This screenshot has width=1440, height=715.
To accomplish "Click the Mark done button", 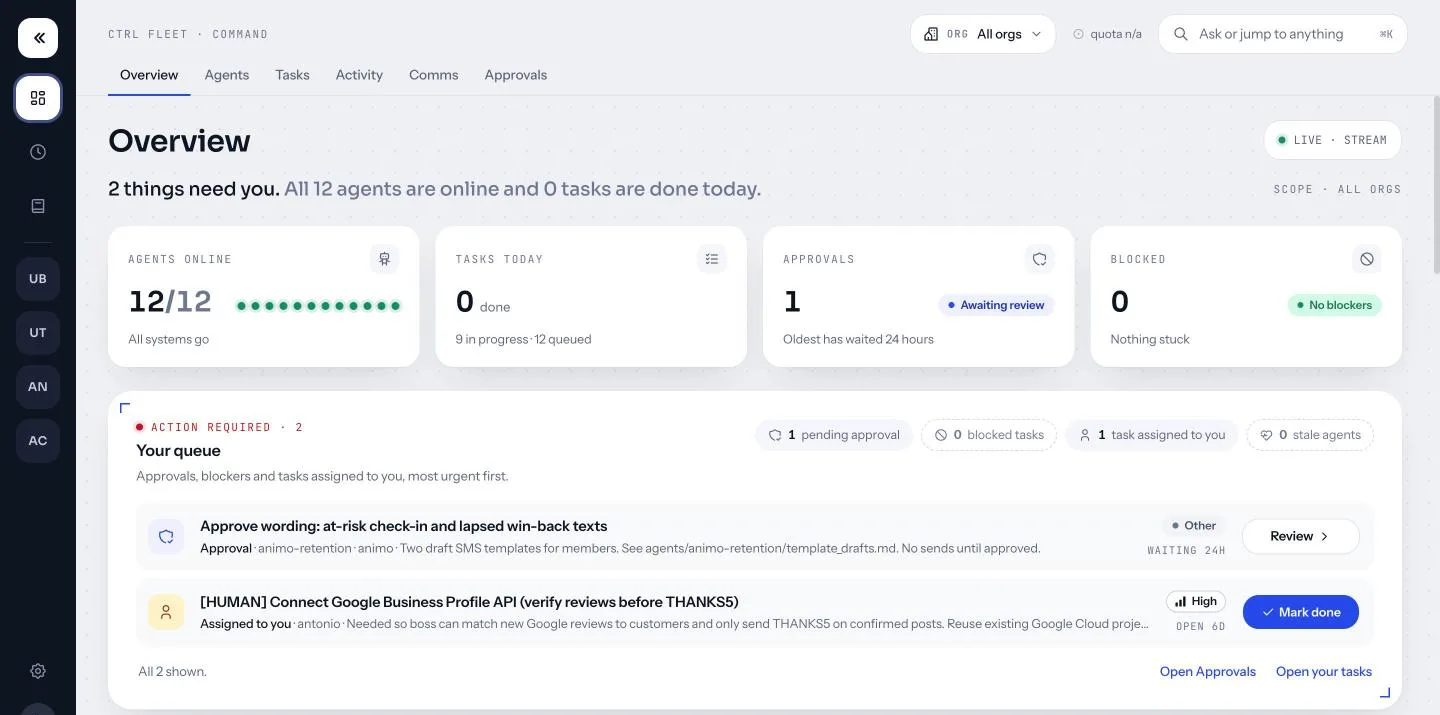I will point(1300,612).
